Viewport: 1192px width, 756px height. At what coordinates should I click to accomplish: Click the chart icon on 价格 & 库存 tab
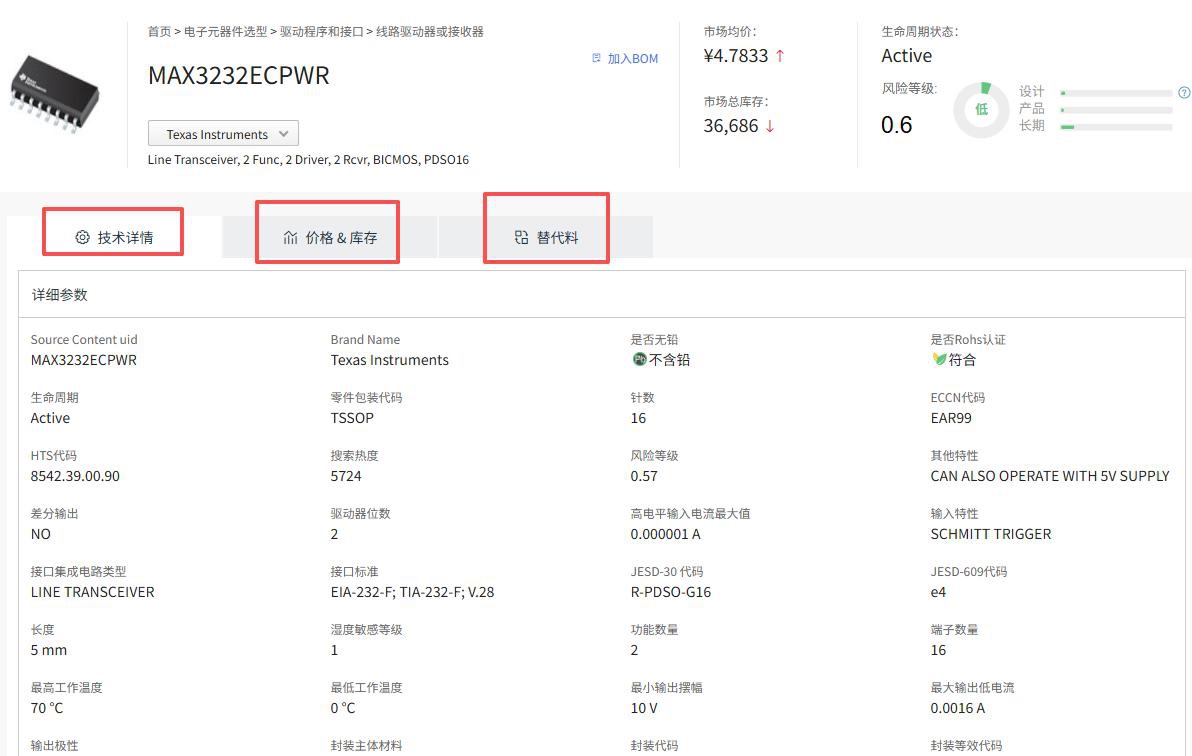point(290,237)
